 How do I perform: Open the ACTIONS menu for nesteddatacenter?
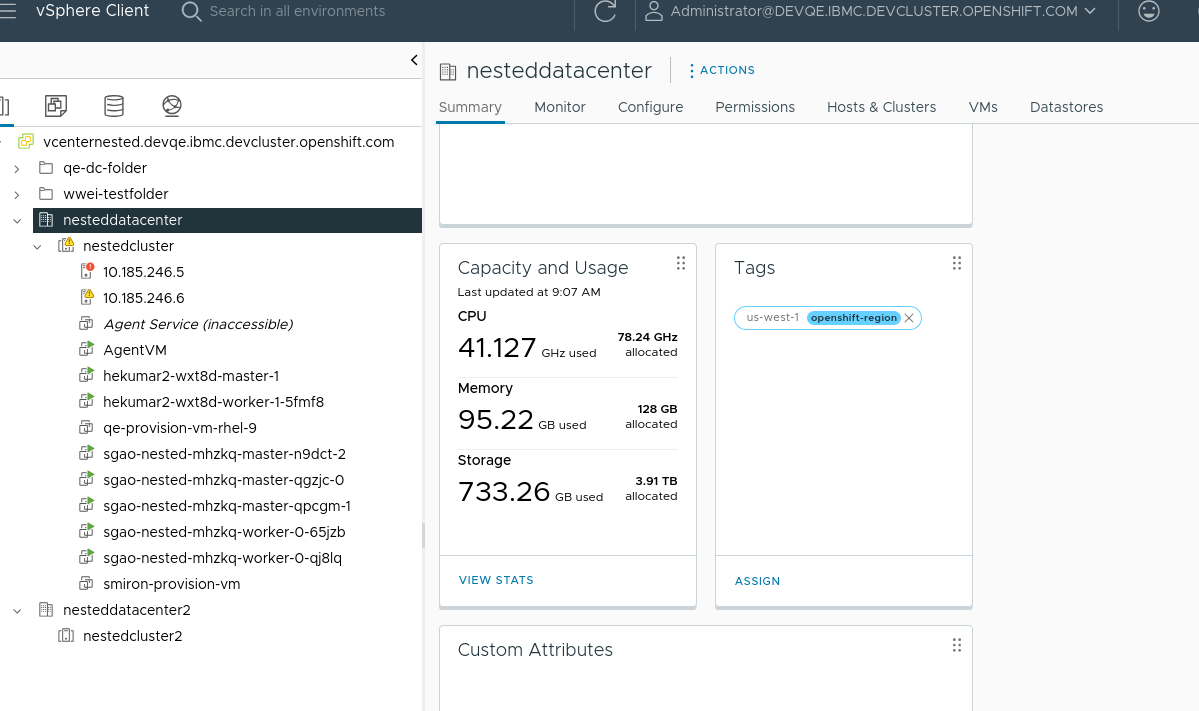tap(721, 70)
